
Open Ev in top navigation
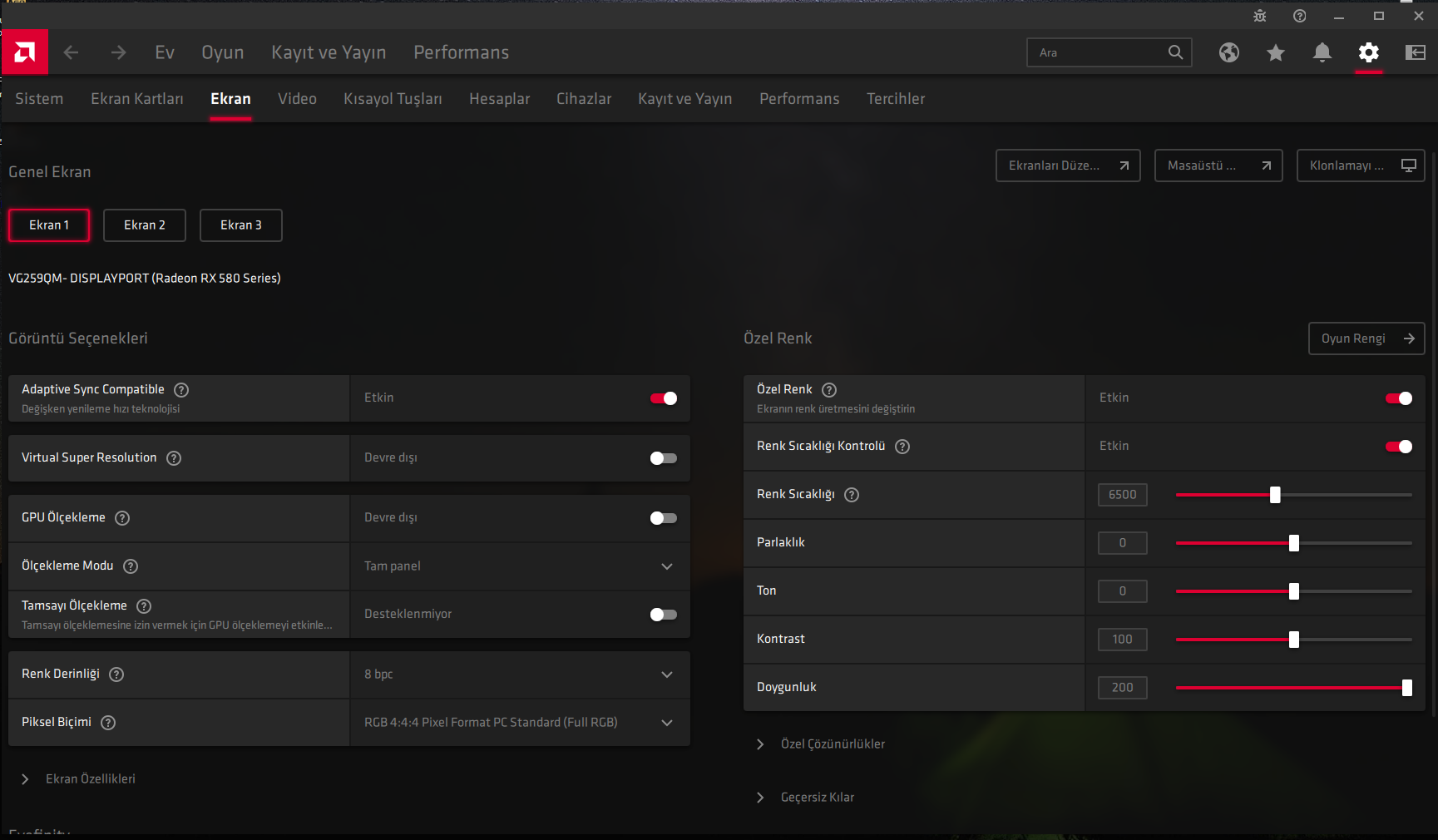point(165,52)
